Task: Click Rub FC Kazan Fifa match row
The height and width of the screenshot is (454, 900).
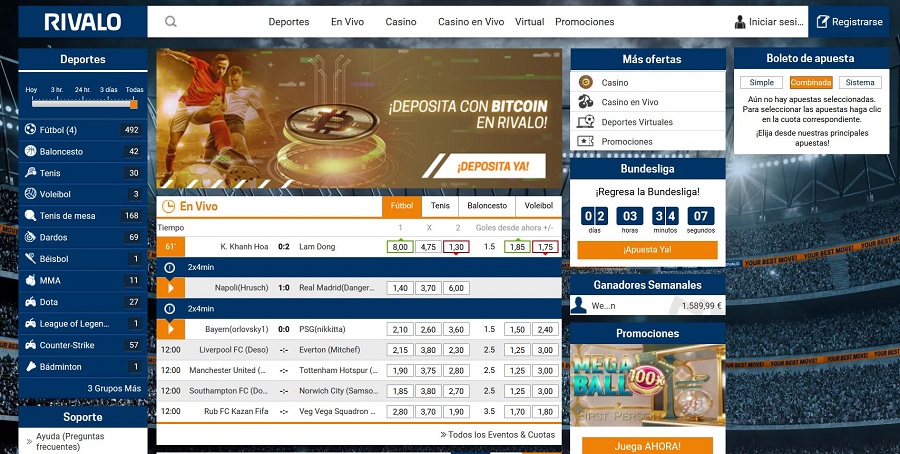Action: click(x=359, y=412)
